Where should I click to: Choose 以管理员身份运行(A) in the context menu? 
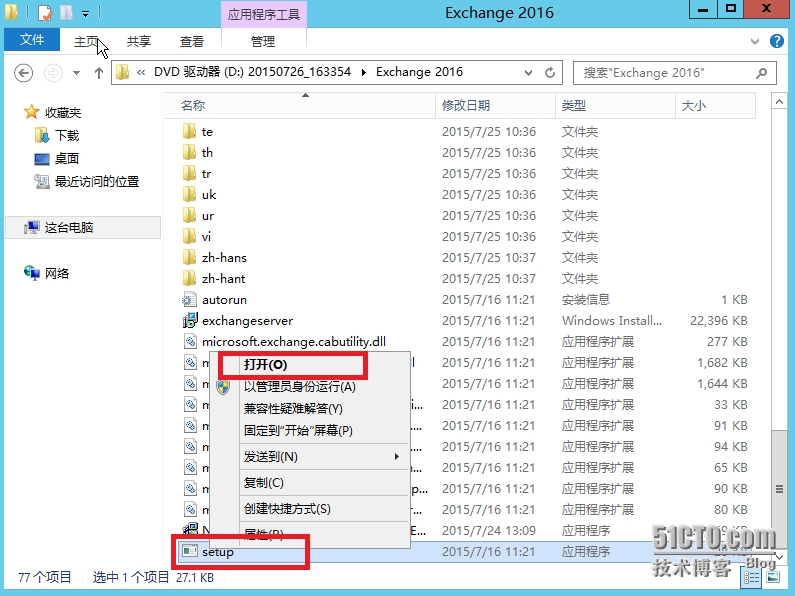[310, 387]
